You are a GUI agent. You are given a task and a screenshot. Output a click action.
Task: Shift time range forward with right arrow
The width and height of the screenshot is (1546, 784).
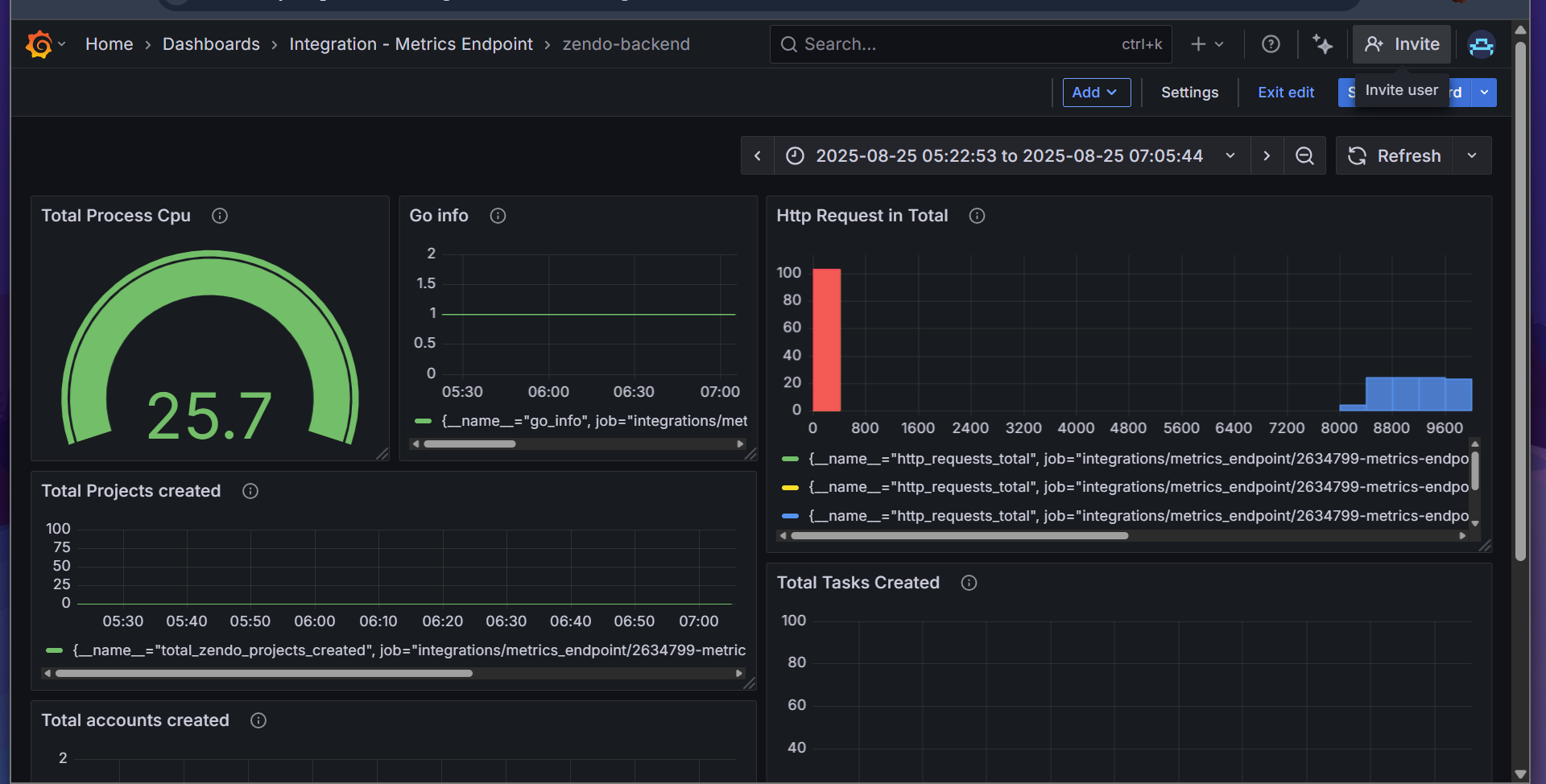coord(1267,156)
